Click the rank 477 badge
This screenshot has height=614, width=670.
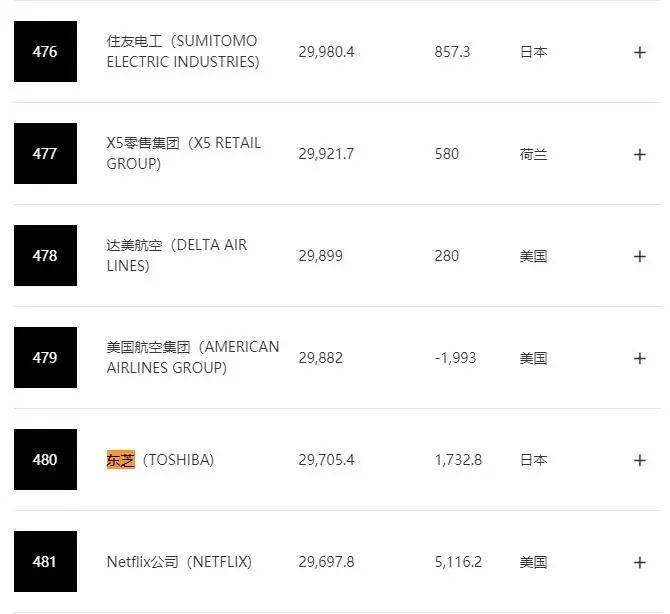tap(45, 154)
